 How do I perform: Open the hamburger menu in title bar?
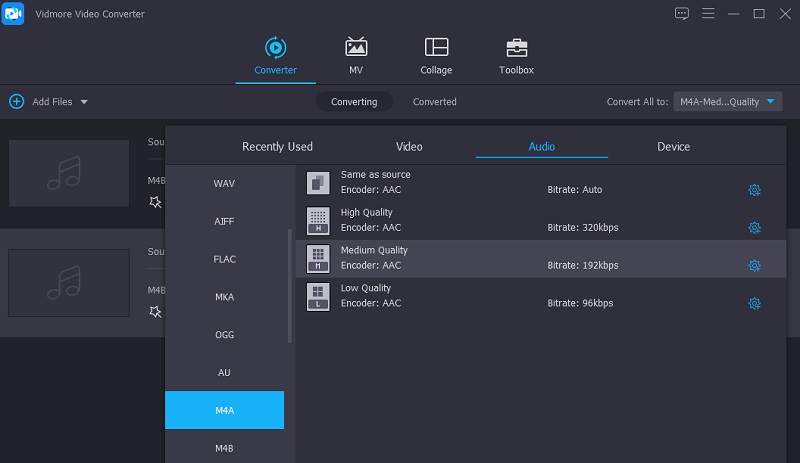click(709, 13)
